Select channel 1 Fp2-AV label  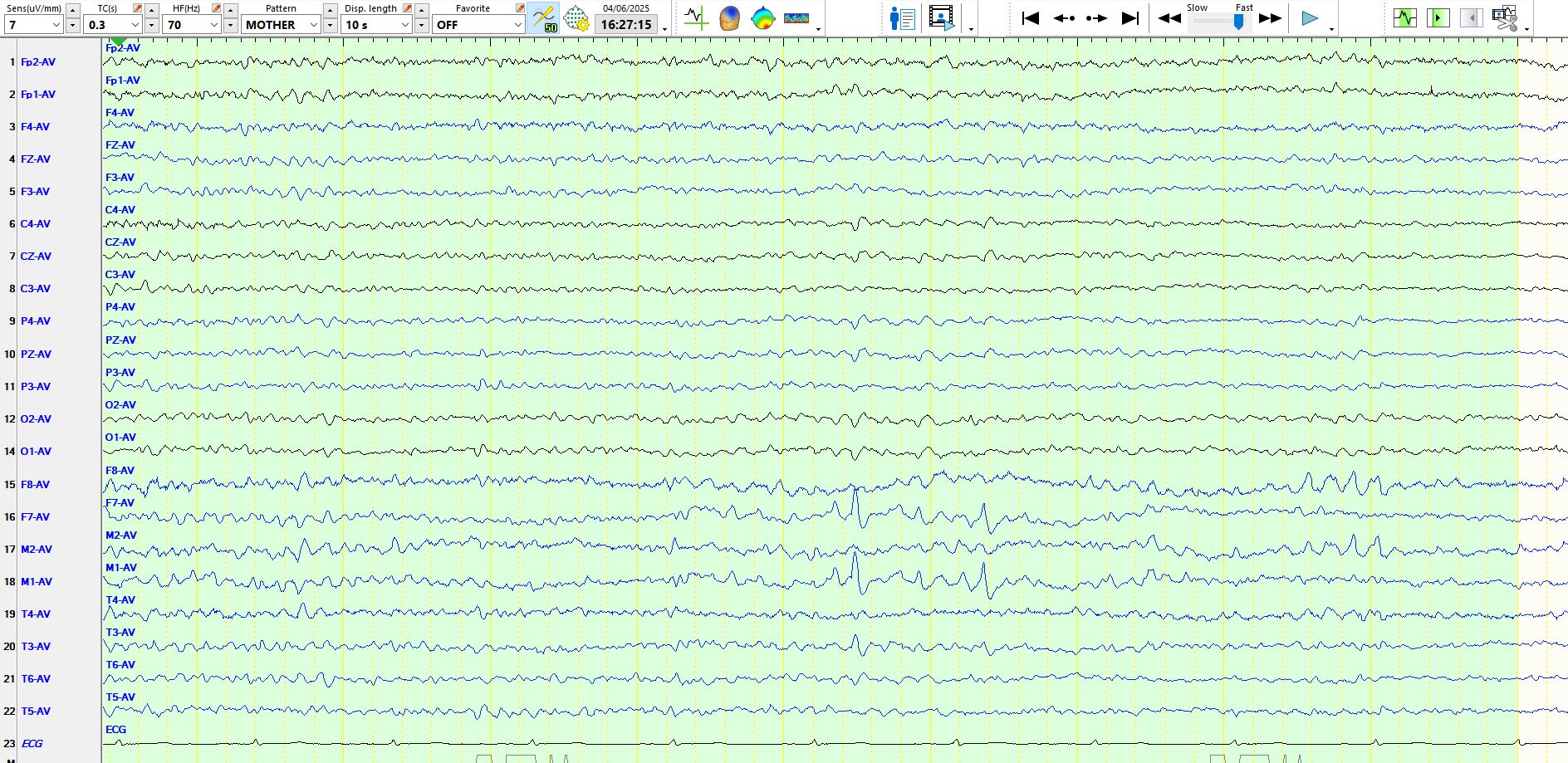pos(38,62)
